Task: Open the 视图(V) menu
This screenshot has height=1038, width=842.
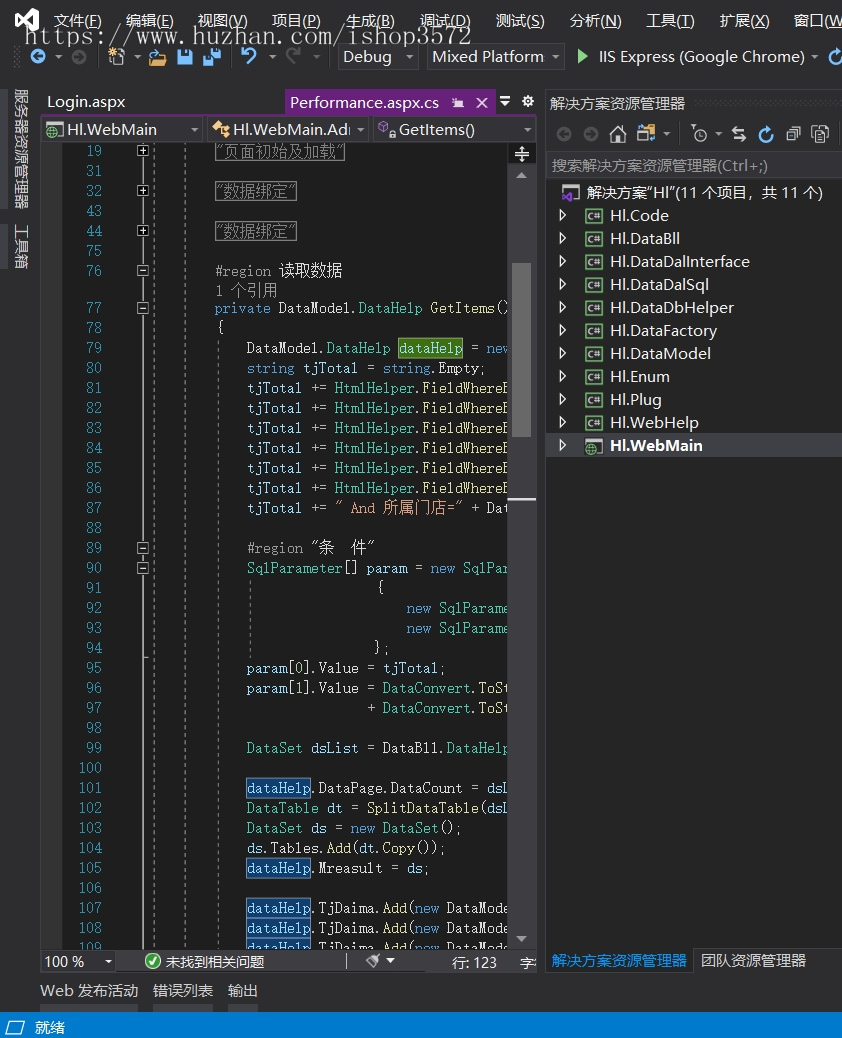Action: [222, 21]
